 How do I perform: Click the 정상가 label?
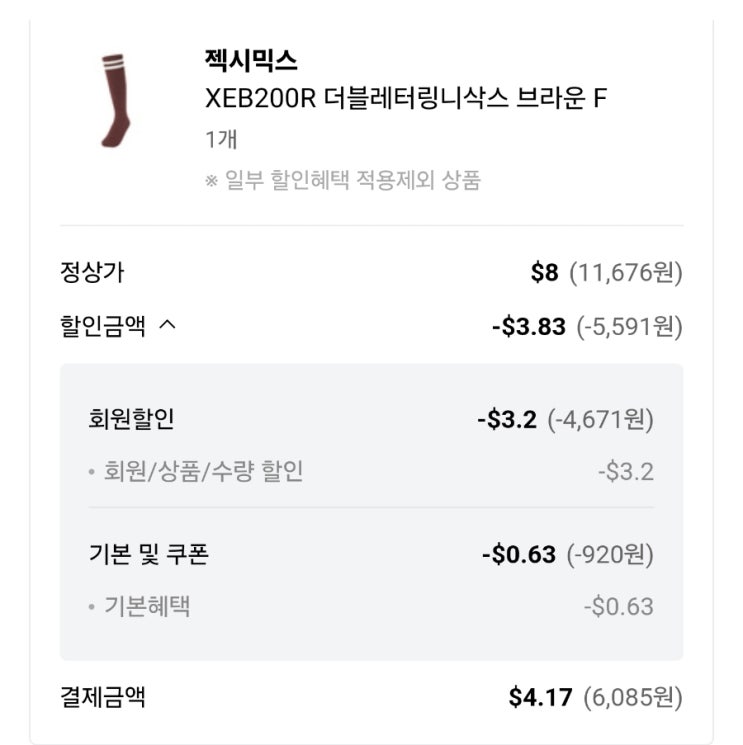point(92,272)
